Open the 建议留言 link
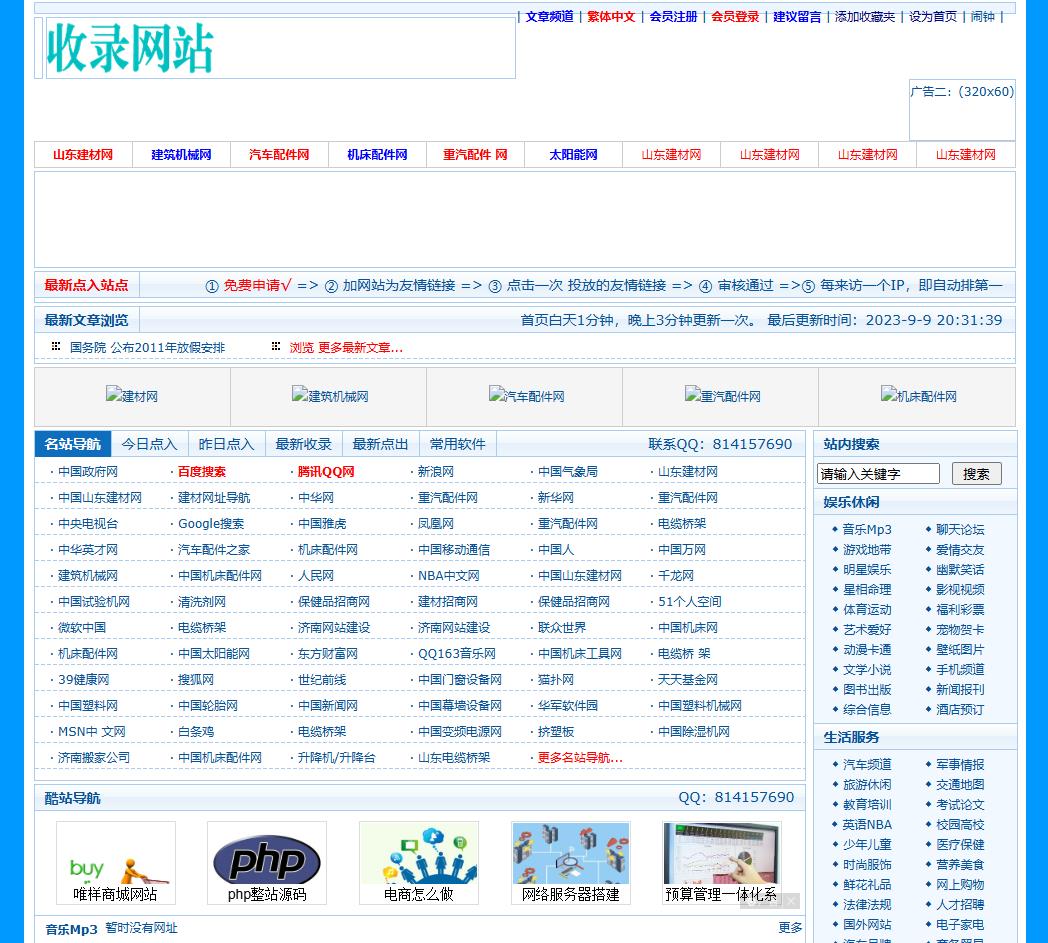 (x=797, y=17)
